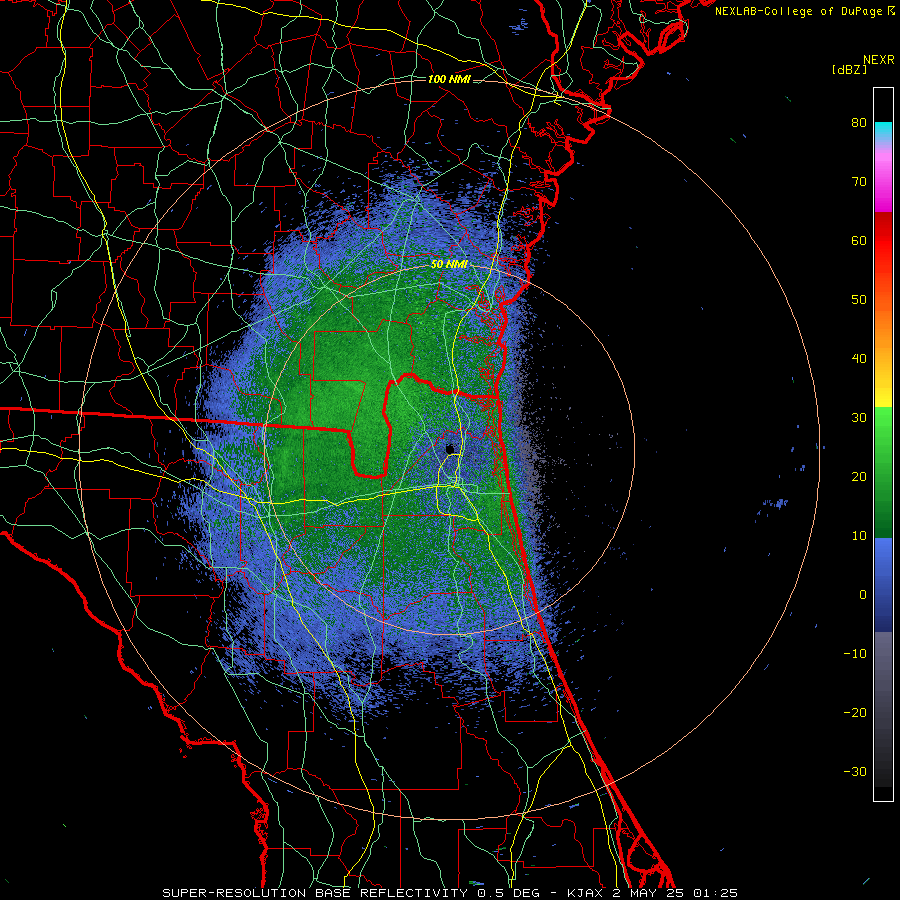Pick the red band on the color bar
The width and height of the screenshot is (900, 900).
click(883, 241)
